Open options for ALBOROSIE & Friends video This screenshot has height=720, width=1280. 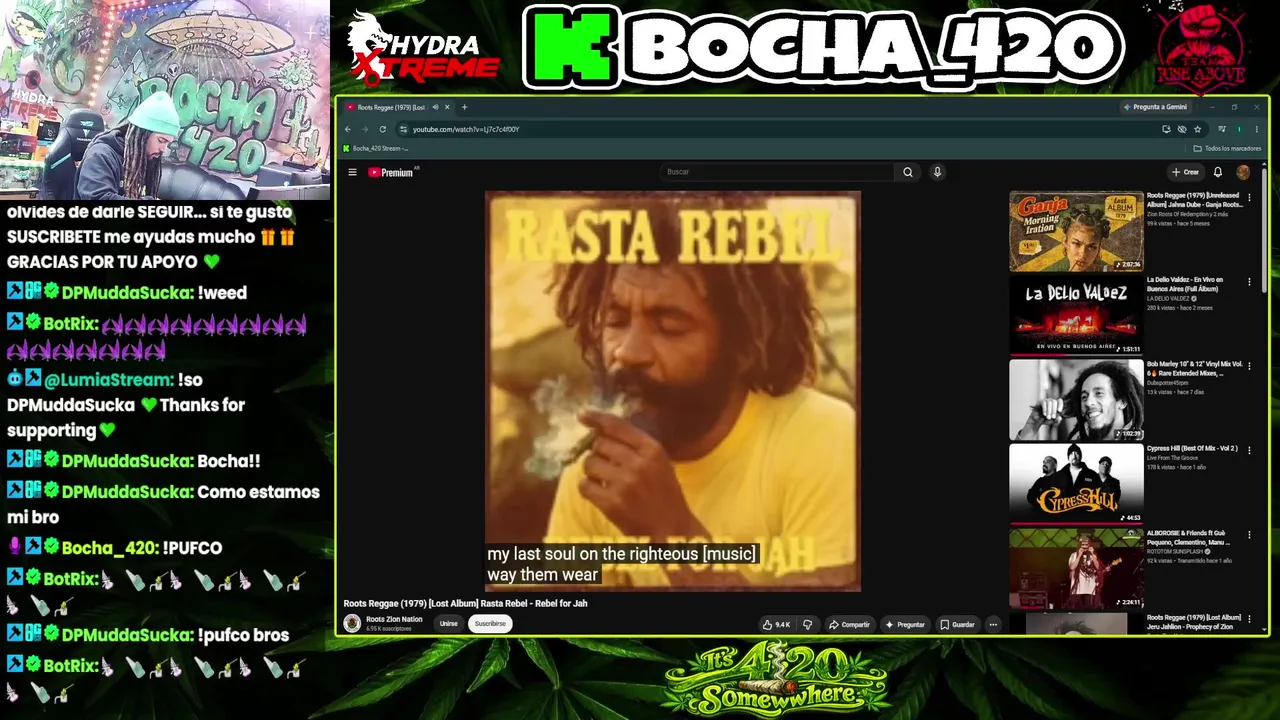pos(1249,536)
